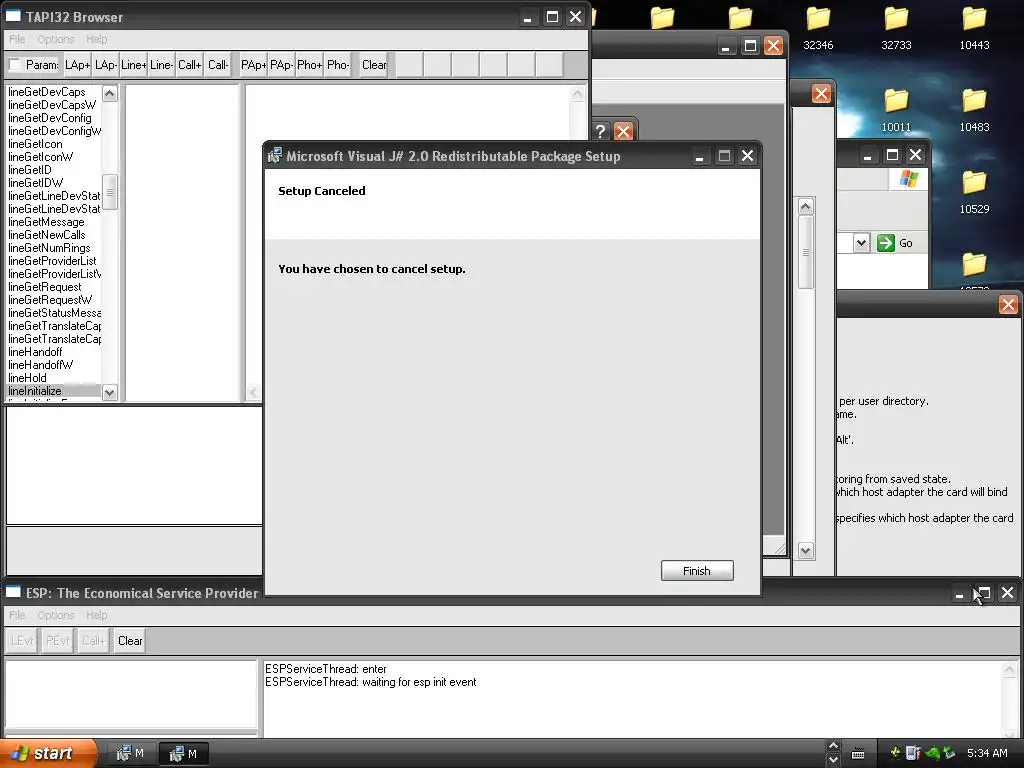The width and height of the screenshot is (1024, 768).
Task: Open folder 10529 on desktop
Action: [x=974, y=192]
